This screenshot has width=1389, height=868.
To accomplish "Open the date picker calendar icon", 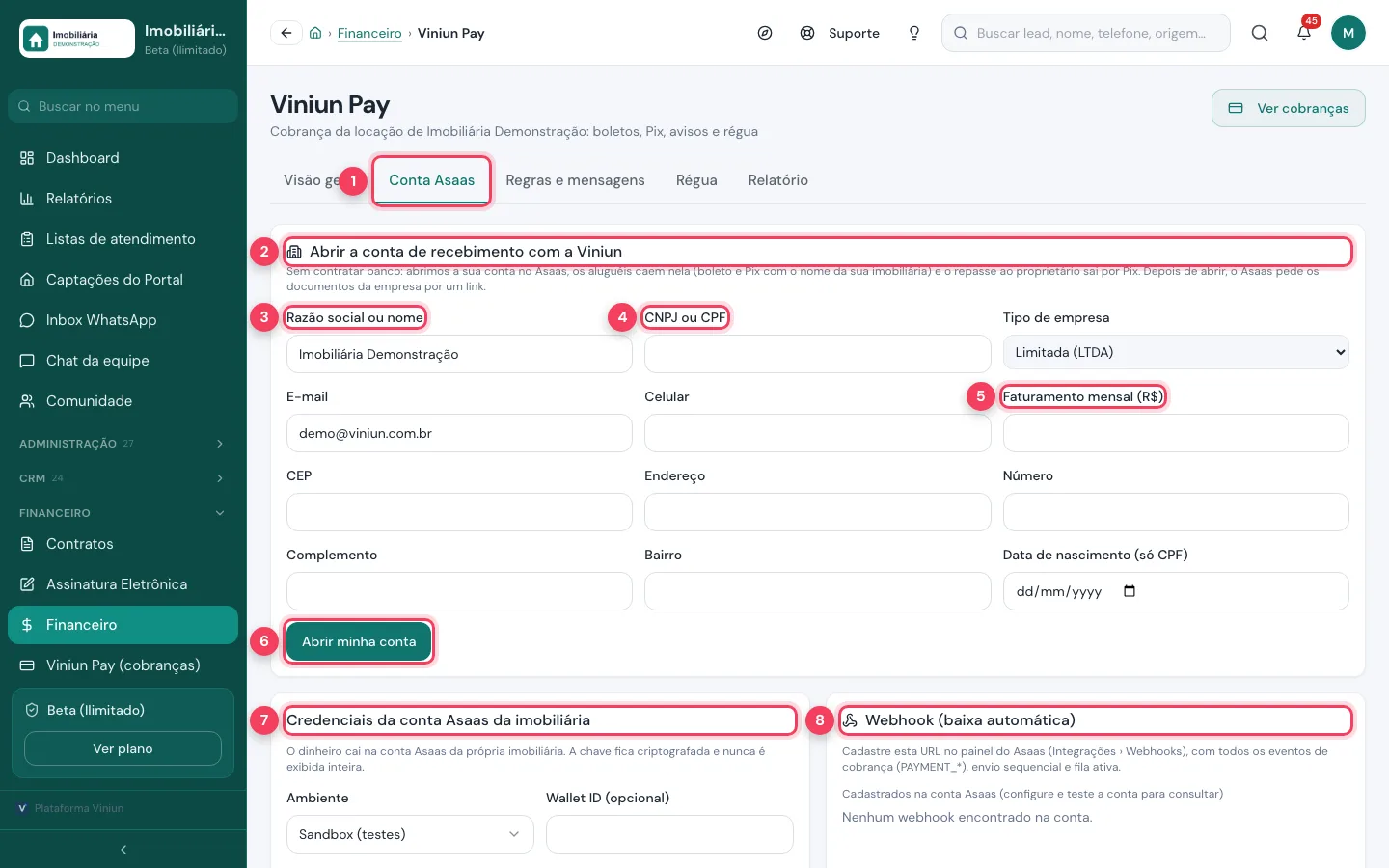I will pos(1130,591).
